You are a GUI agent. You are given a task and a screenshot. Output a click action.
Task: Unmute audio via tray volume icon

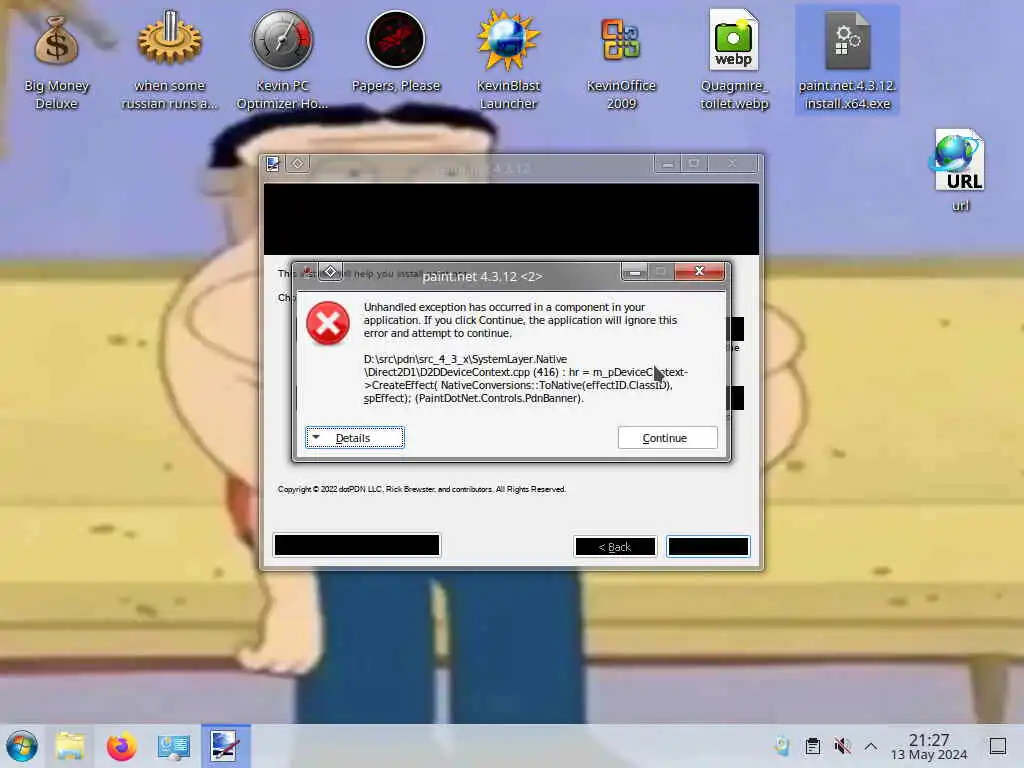842,746
